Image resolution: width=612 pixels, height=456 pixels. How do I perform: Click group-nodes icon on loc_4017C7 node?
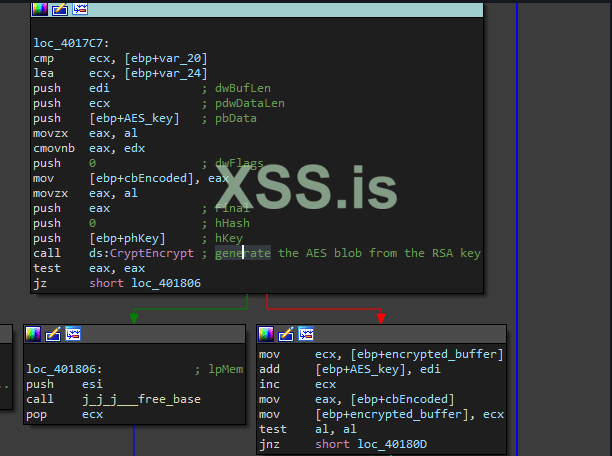point(80,9)
